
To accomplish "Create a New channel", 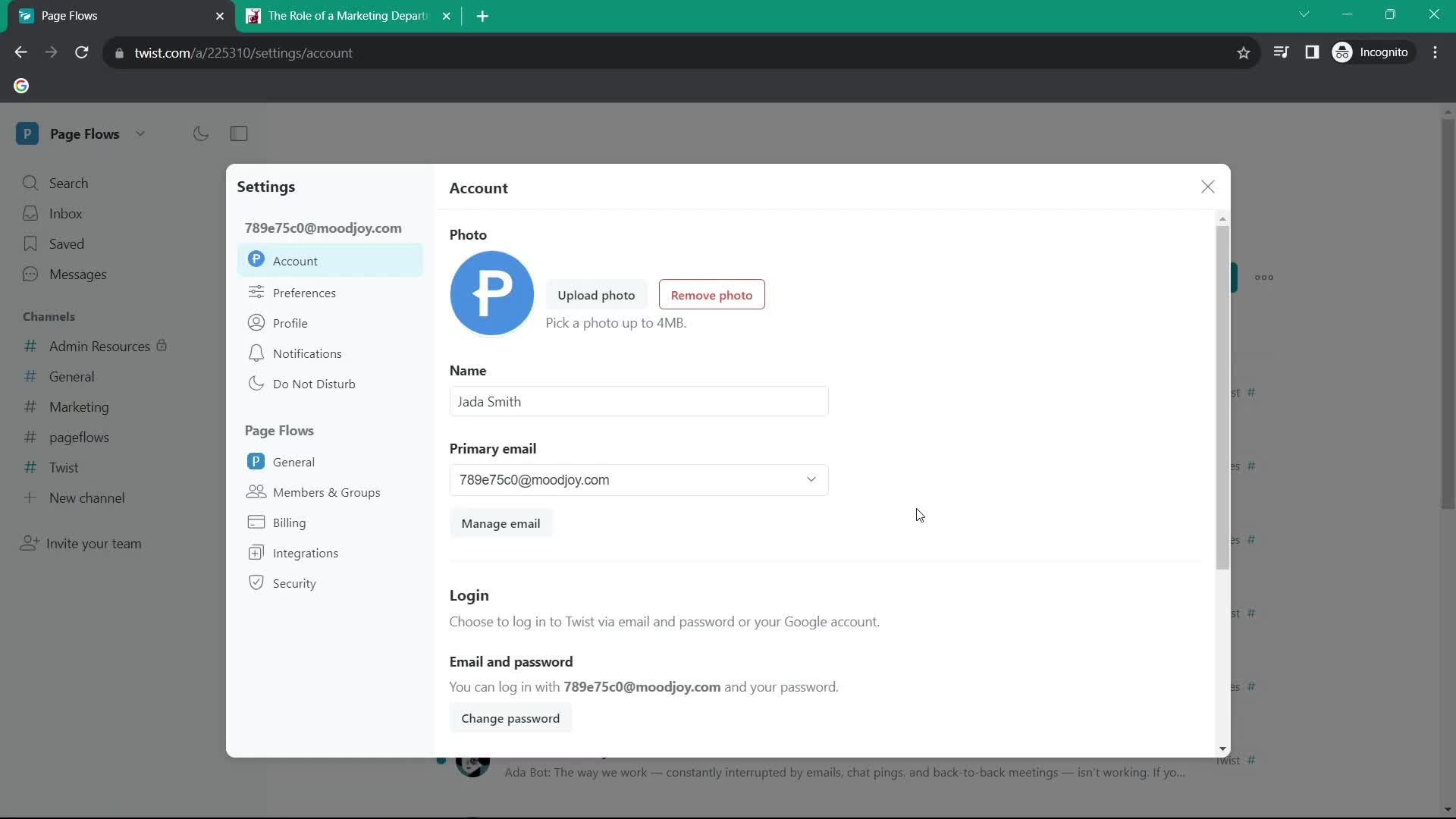I will tap(74, 497).
